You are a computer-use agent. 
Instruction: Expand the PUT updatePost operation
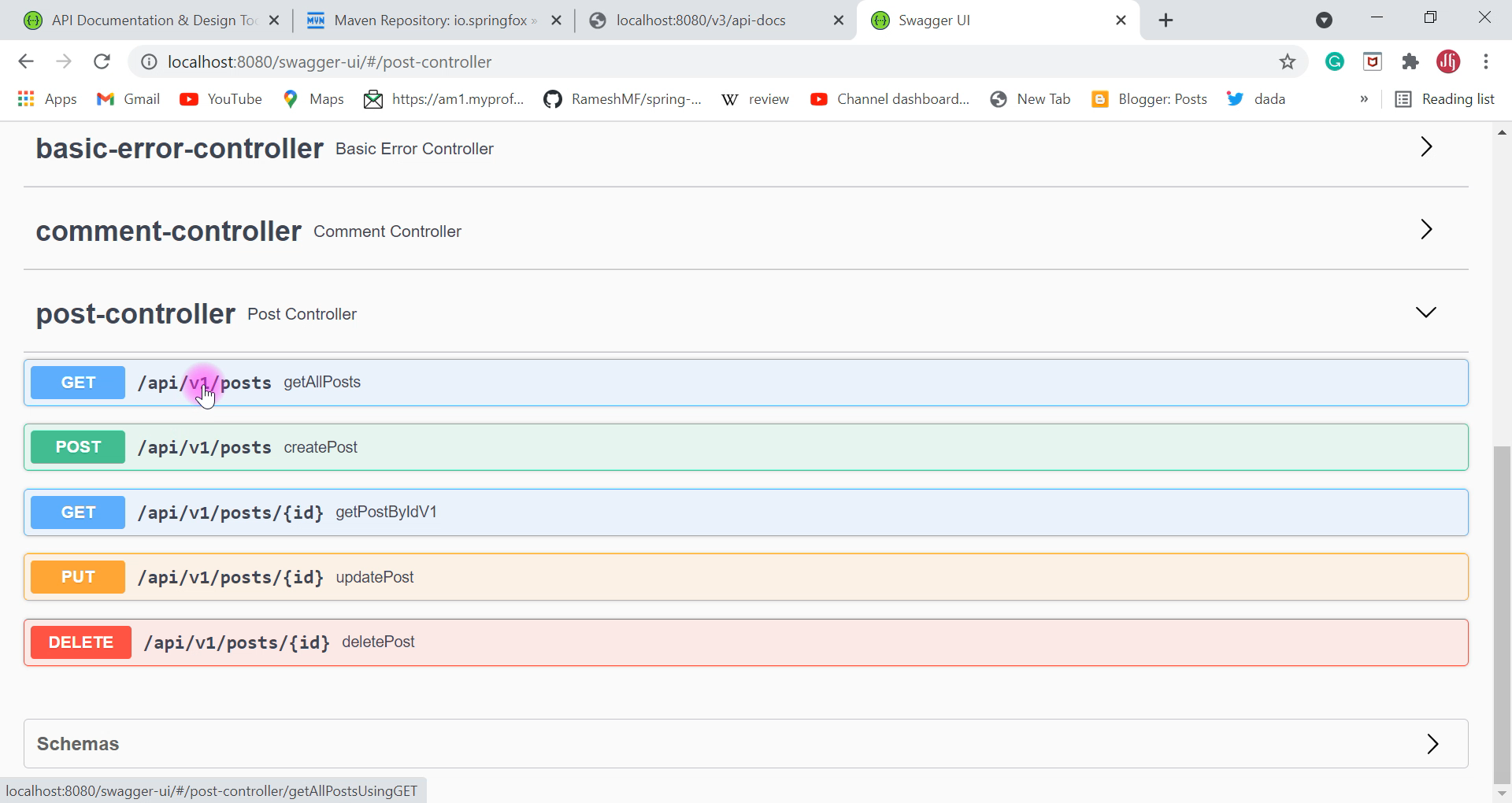[746, 577]
